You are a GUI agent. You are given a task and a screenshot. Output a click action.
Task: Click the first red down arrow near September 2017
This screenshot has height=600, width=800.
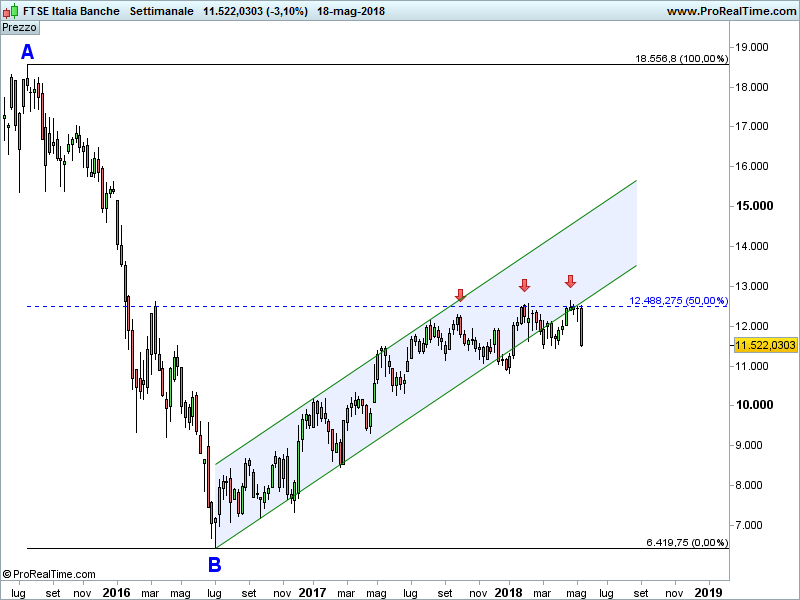tap(460, 295)
